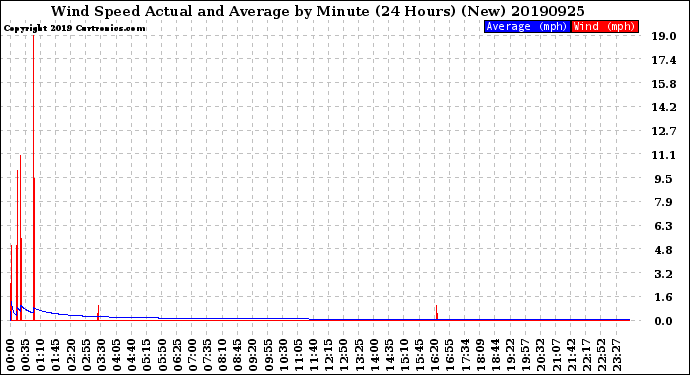
Task: Click the 0.0 y-axis label
Action: tap(663, 321)
